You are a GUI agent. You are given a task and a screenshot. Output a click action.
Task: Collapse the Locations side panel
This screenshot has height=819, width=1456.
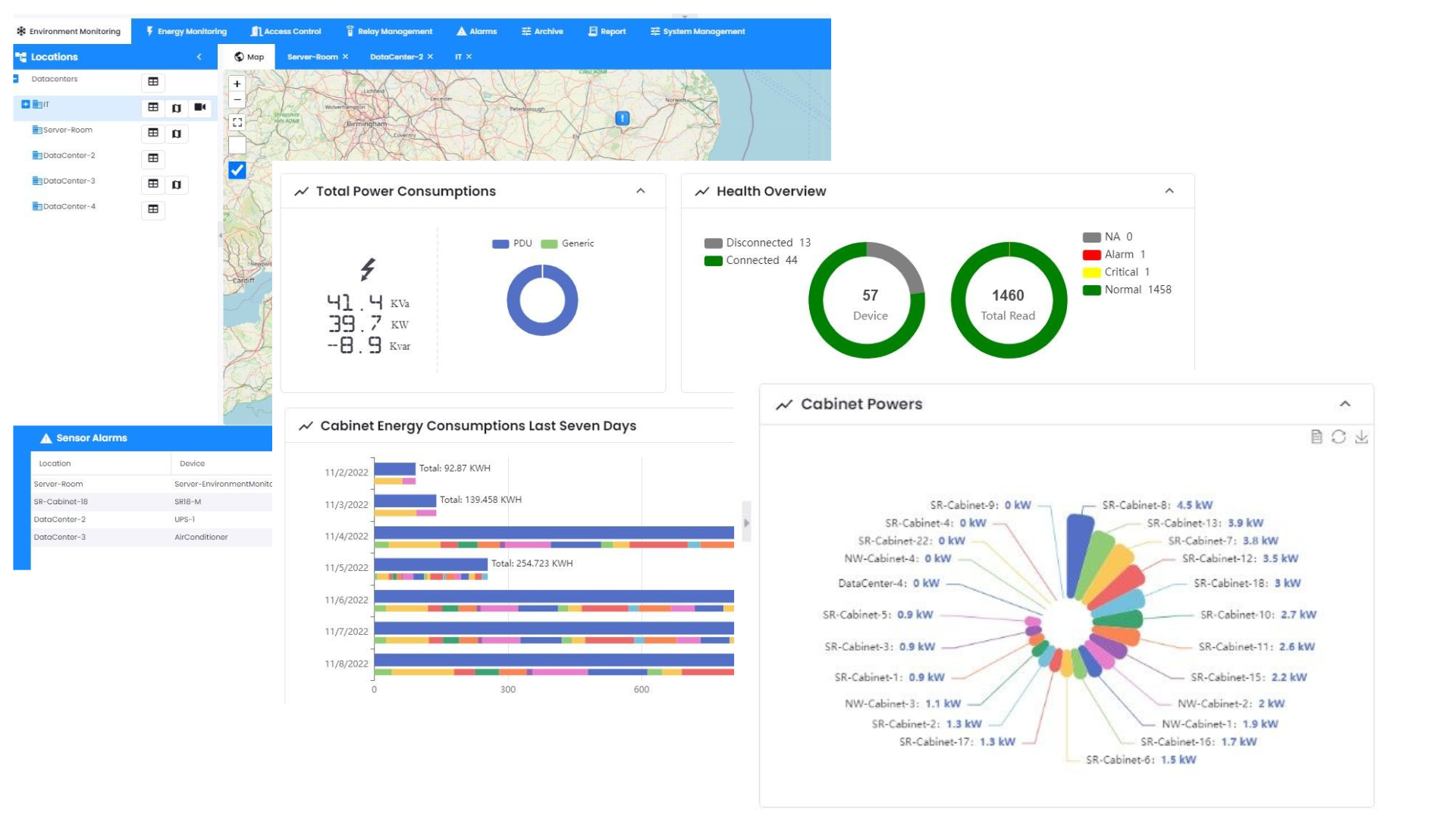pyautogui.click(x=199, y=57)
